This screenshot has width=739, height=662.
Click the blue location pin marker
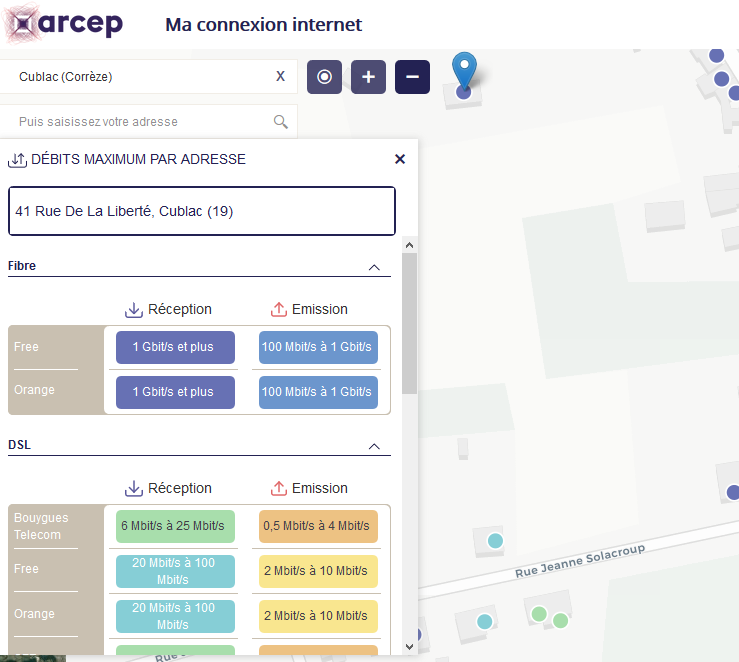[x=464, y=72]
